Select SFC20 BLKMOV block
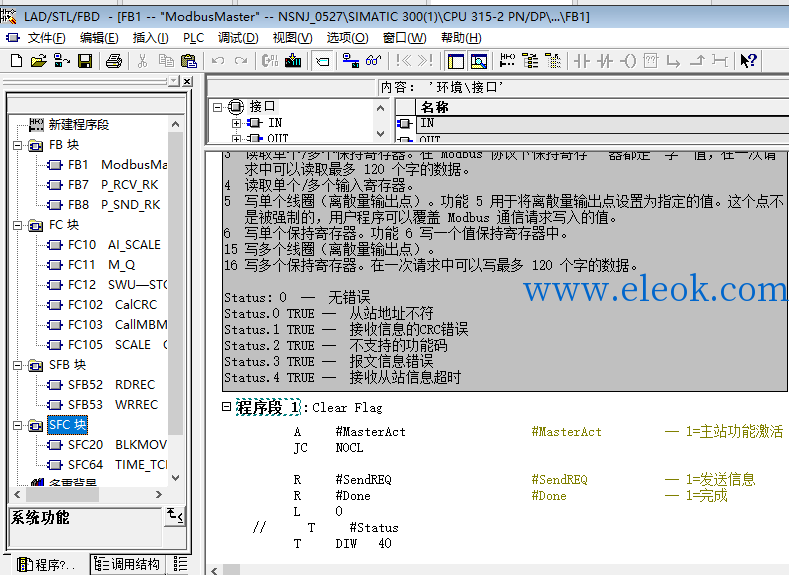This screenshot has height=575, width=789. click(x=107, y=445)
